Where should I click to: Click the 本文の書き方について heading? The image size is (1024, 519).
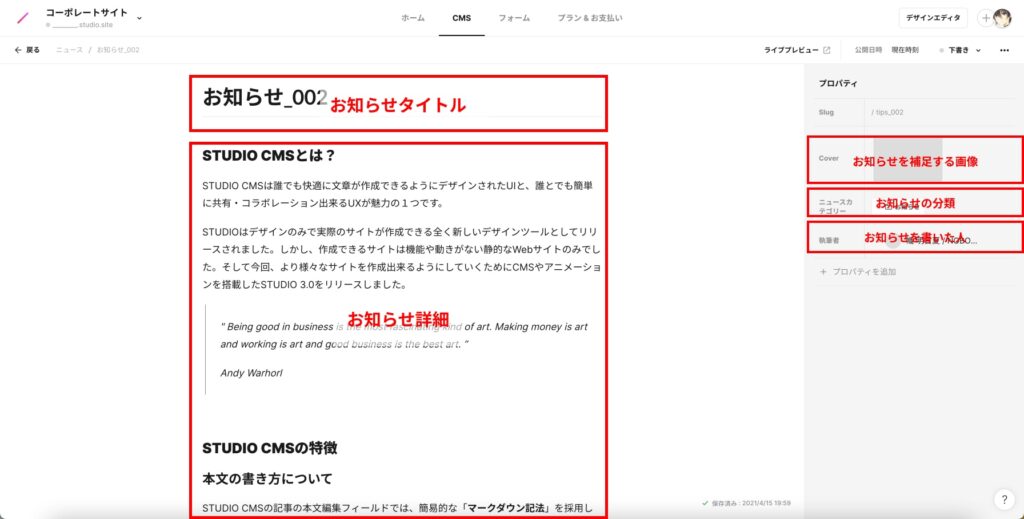(x=267, y=479)
